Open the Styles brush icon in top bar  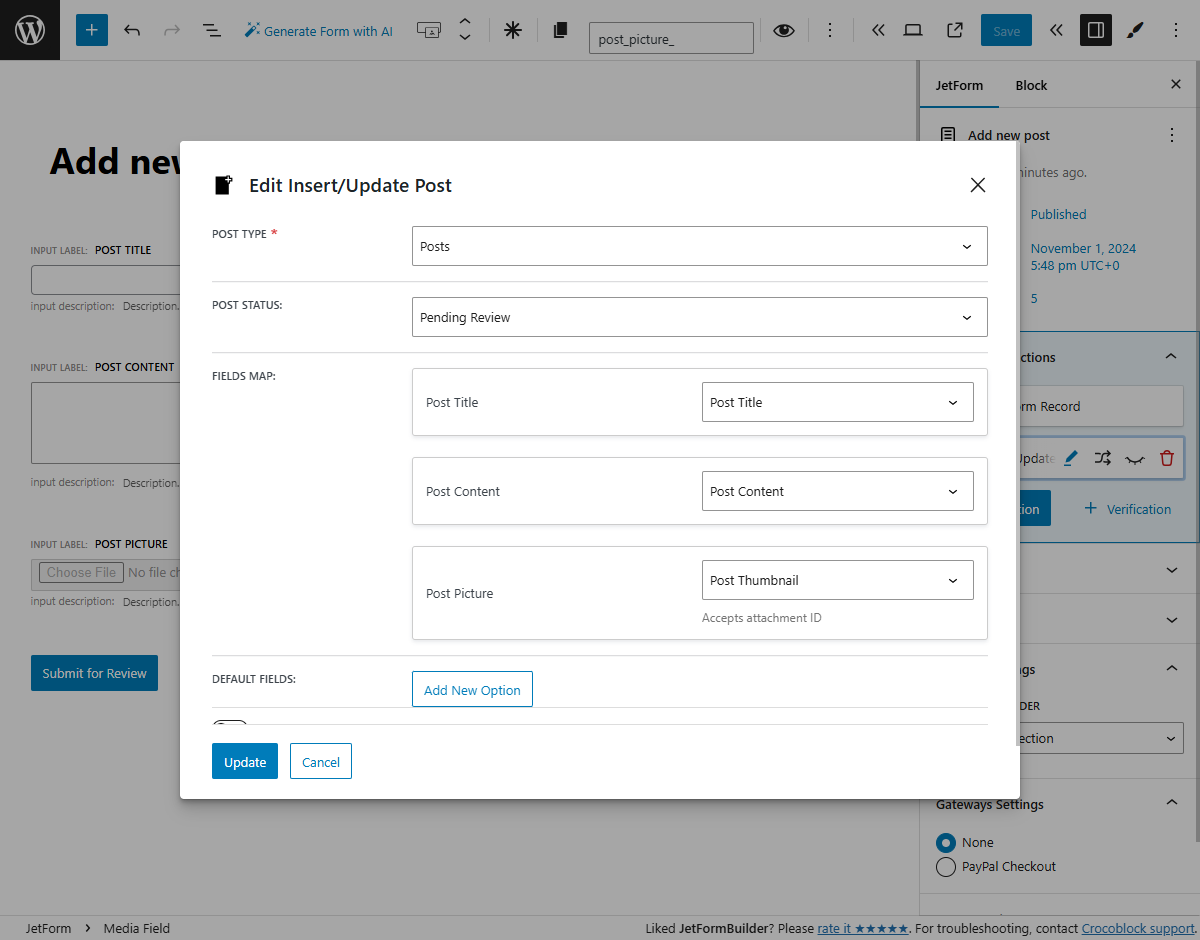(x=1135, y=30)
